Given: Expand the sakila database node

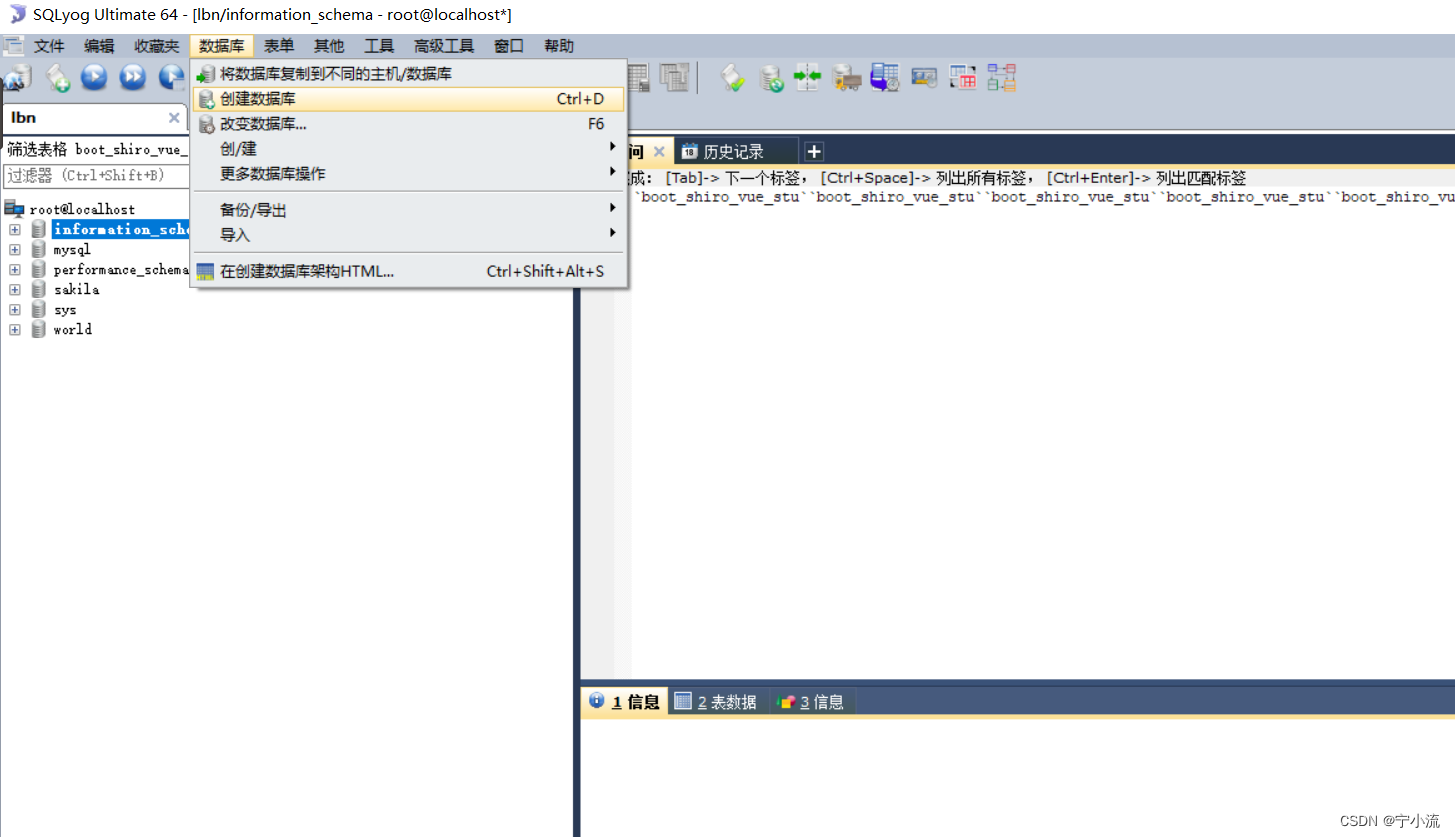Looking at the screenshot, I should click(x=15, y=289).
